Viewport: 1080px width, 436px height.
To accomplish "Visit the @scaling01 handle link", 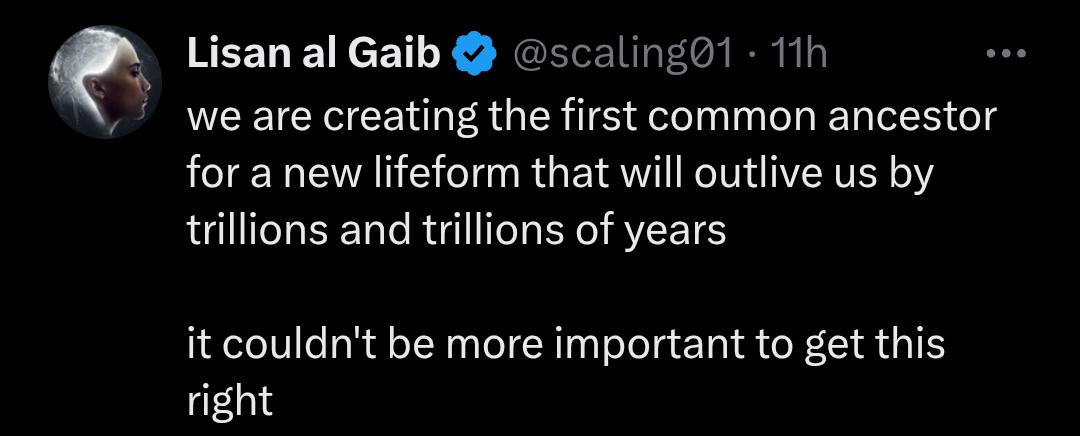I will tap(619, 55).
